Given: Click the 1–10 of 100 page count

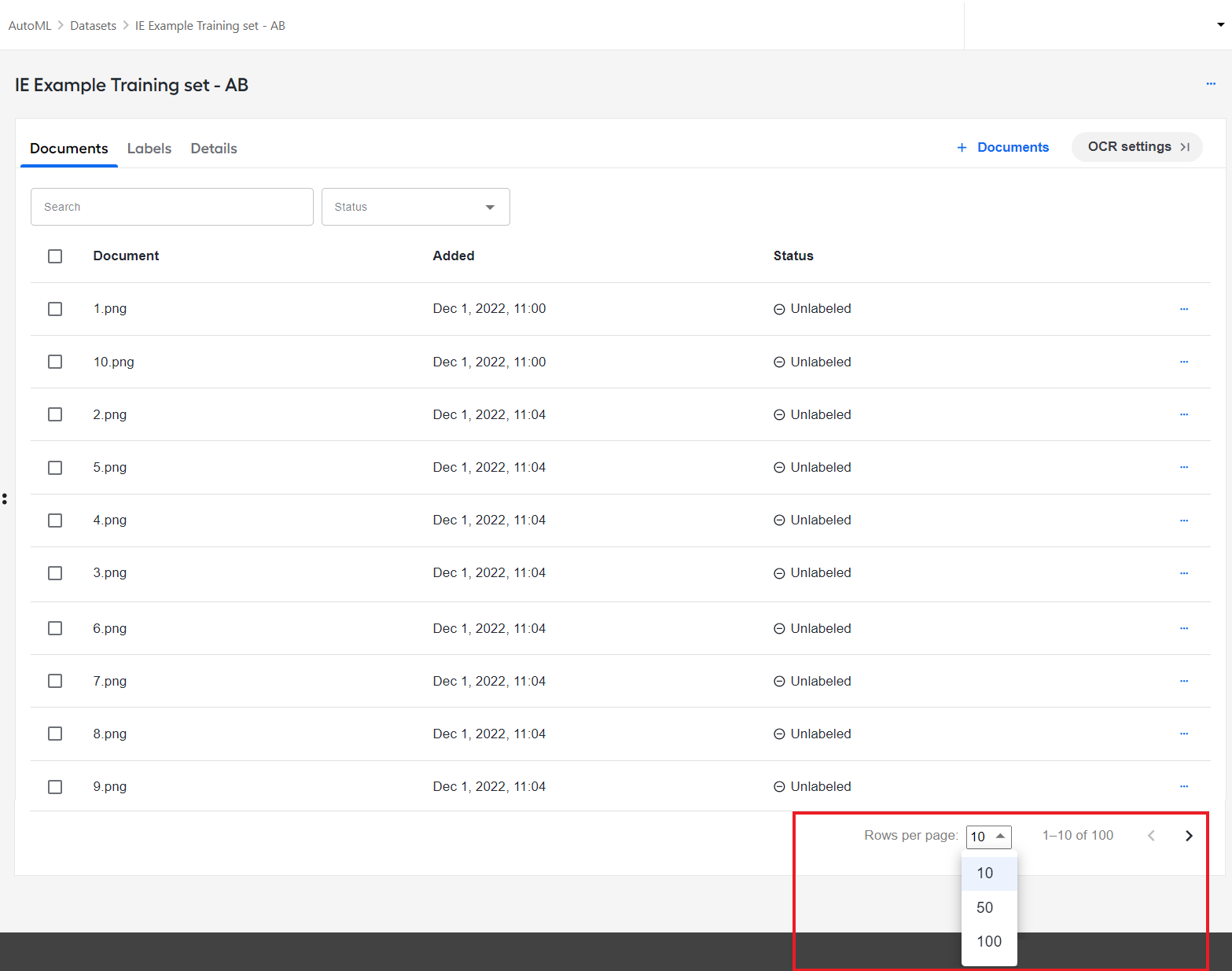Looking at the screenshot, I should pyautogui.click(x=1078, y=835).
